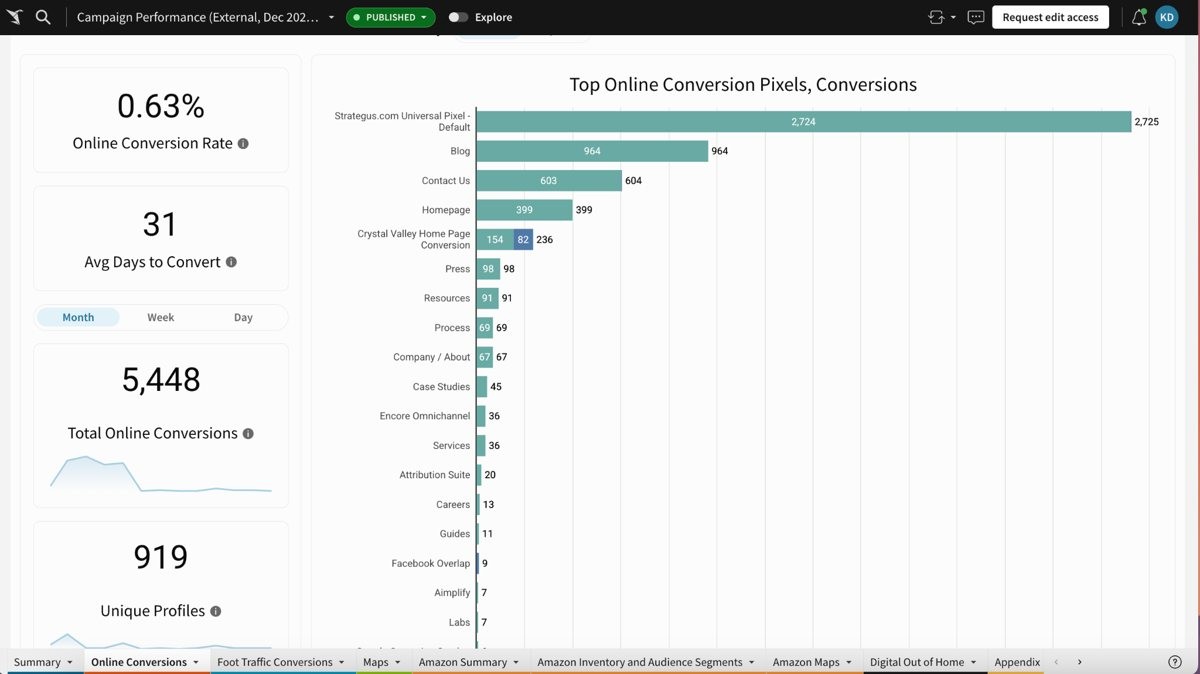This screenshot has height=674, width=1200.
Task: Open the KD user avatar menu
Action: pyautogui.click(x=1166, y=17)
